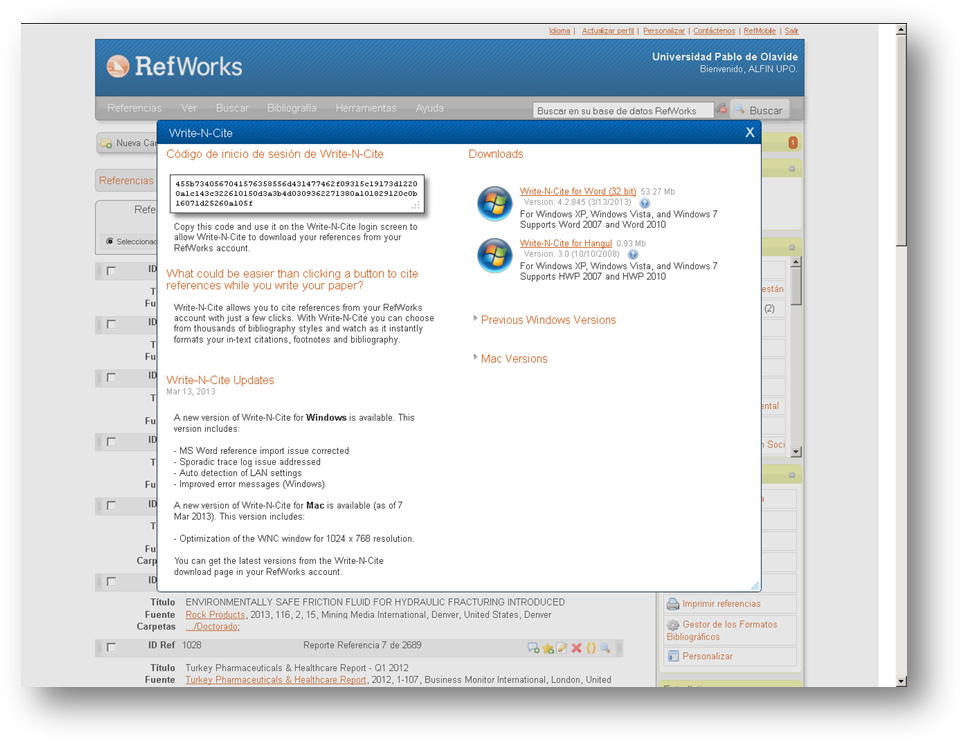Click the Universidad Pablo de Olavide text
Viewport: 962px width, 742px height.
click(x=725, y=56)
